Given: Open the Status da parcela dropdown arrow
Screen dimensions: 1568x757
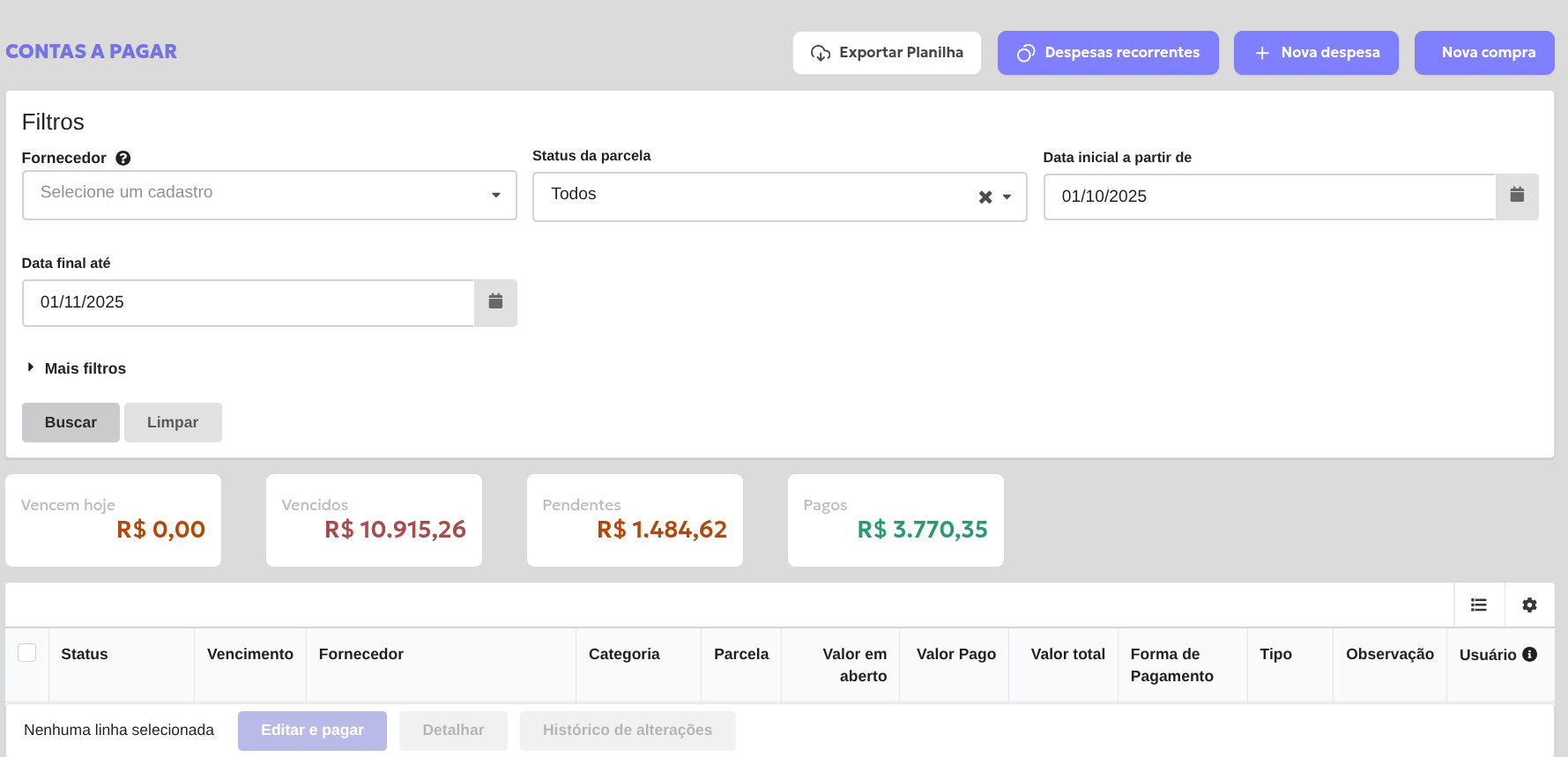Looking at the screenshot, I should pos(1007,197).
